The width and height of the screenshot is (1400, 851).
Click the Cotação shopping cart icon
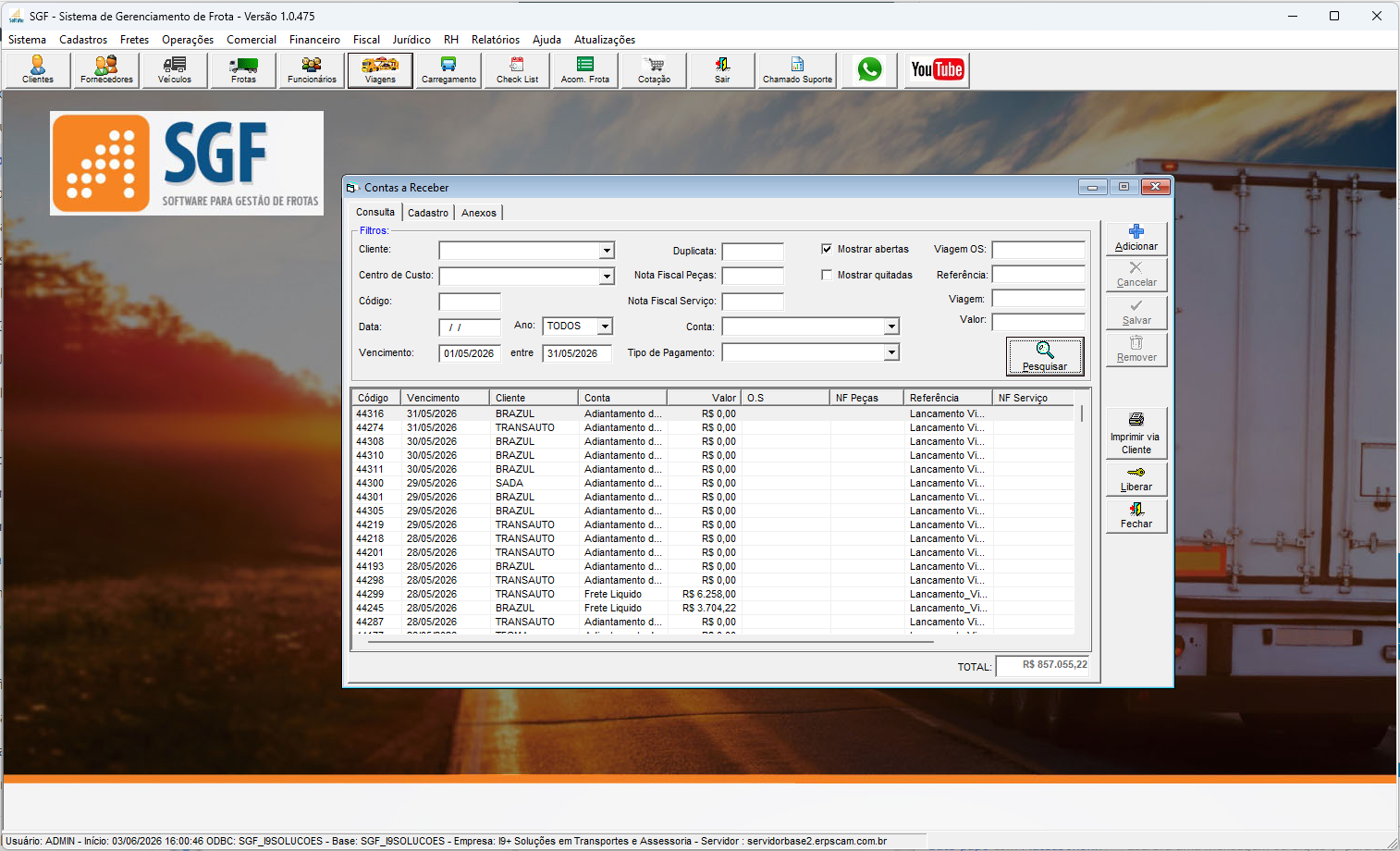[x=654, y=69]
